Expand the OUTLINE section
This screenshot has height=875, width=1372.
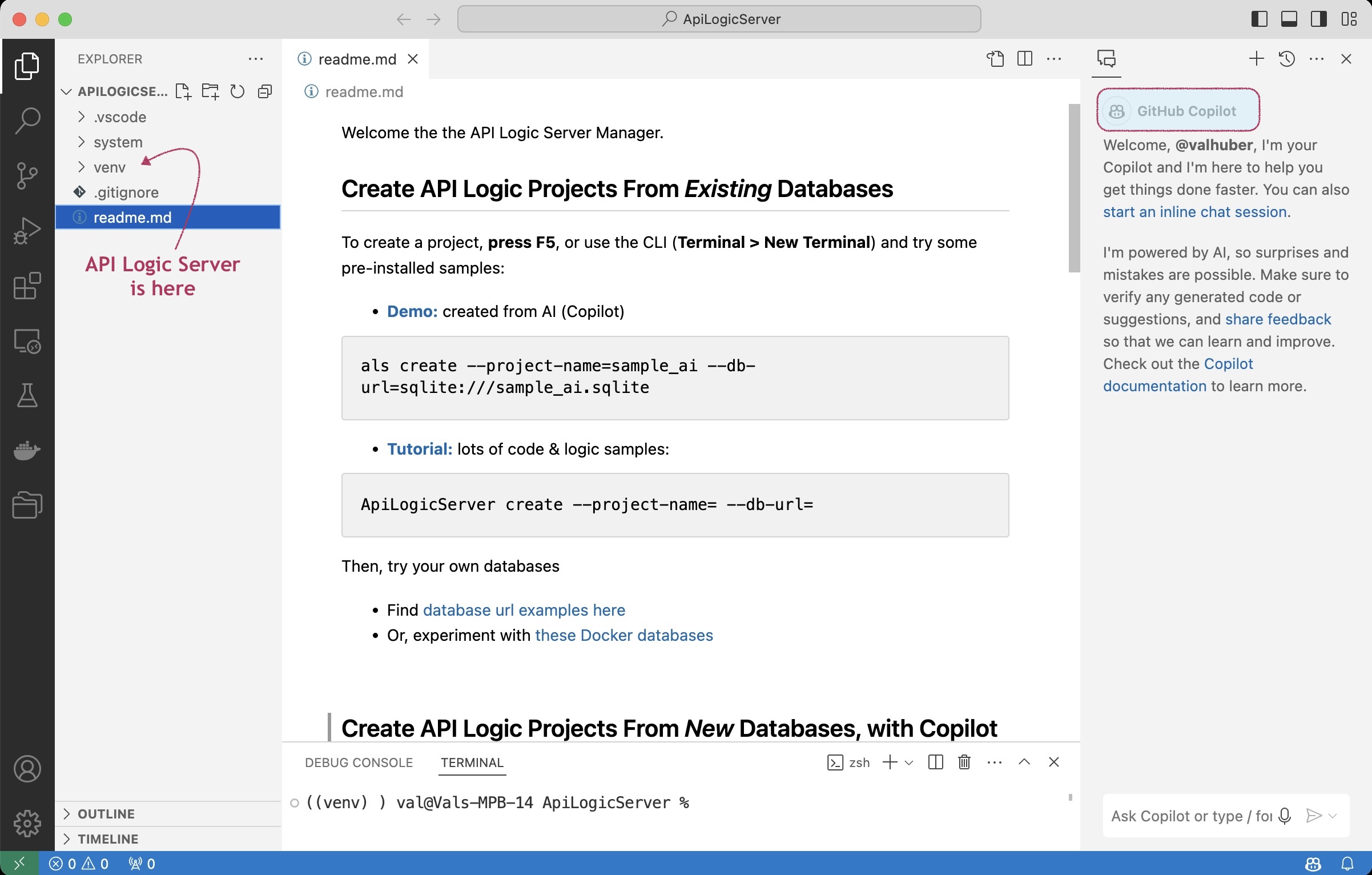click(106, 814)
